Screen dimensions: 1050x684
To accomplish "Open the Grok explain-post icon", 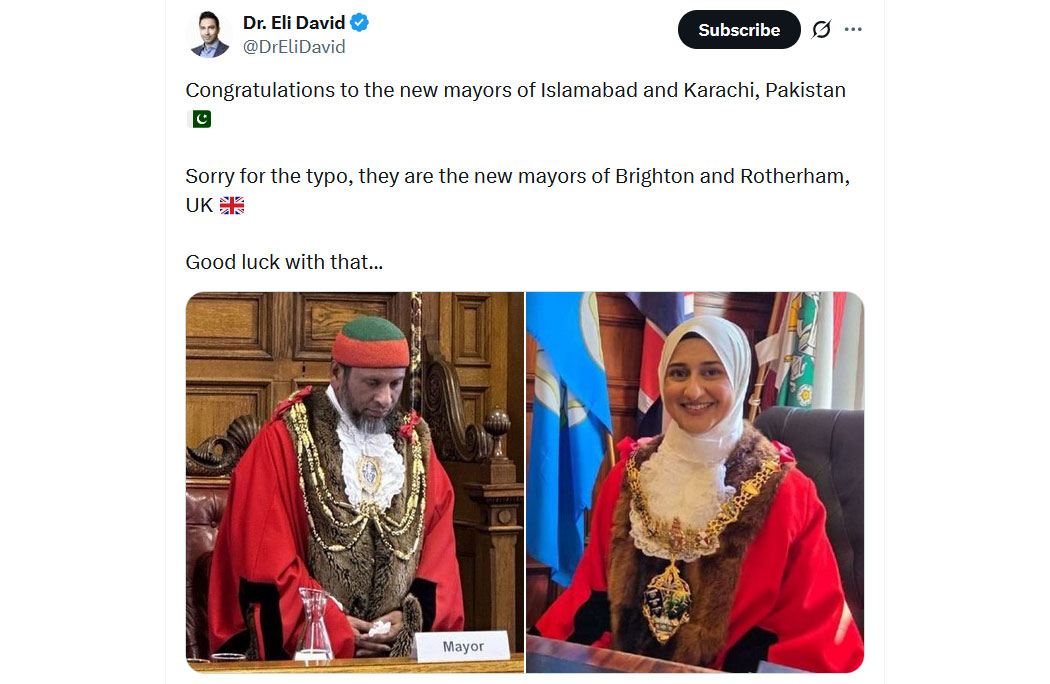I will click(x=822, y=29).
